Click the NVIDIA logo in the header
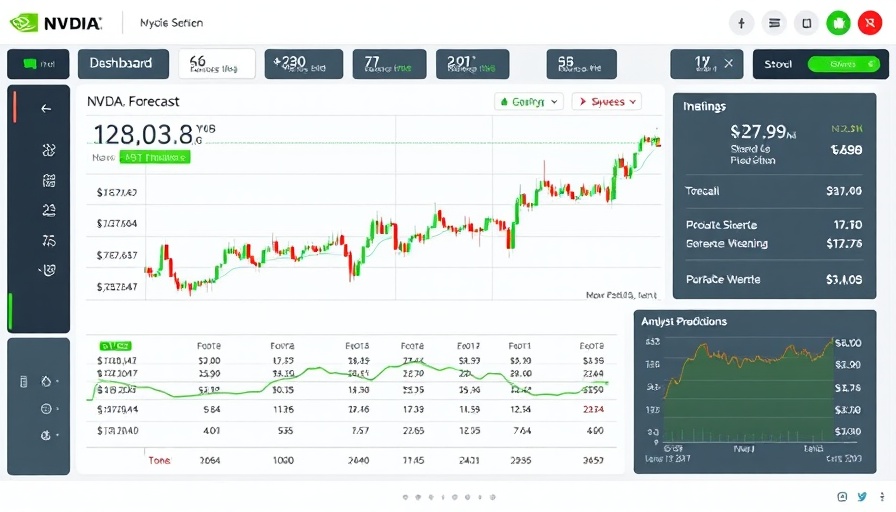The image size is (896, 512). (56, 23)
